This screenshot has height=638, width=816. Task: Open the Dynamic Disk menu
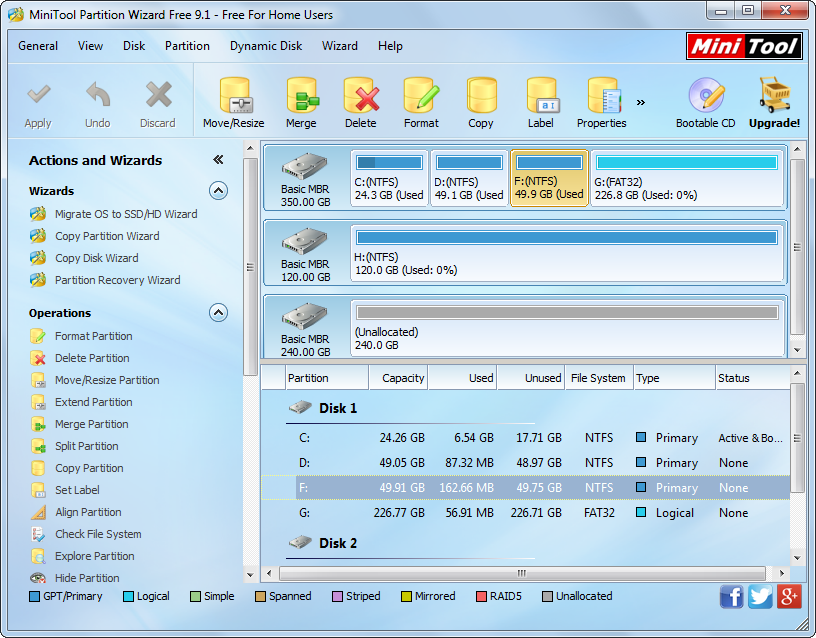click(266, 46)
